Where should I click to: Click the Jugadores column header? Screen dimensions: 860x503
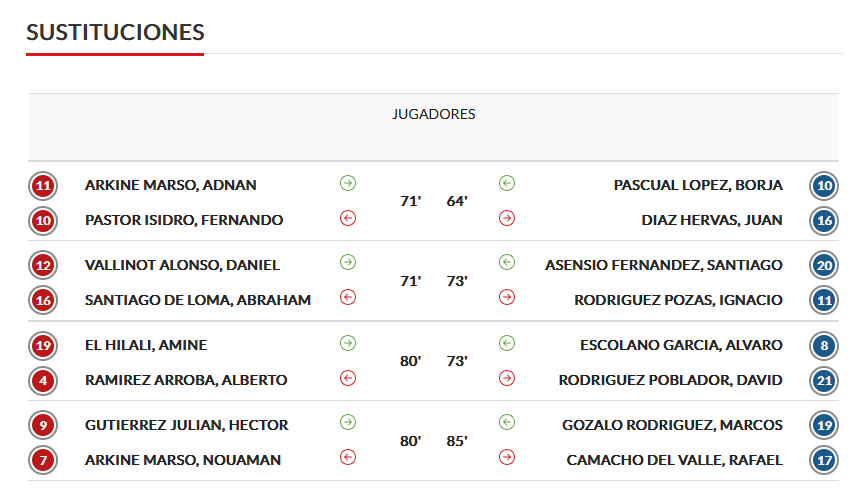pos(433,114)
